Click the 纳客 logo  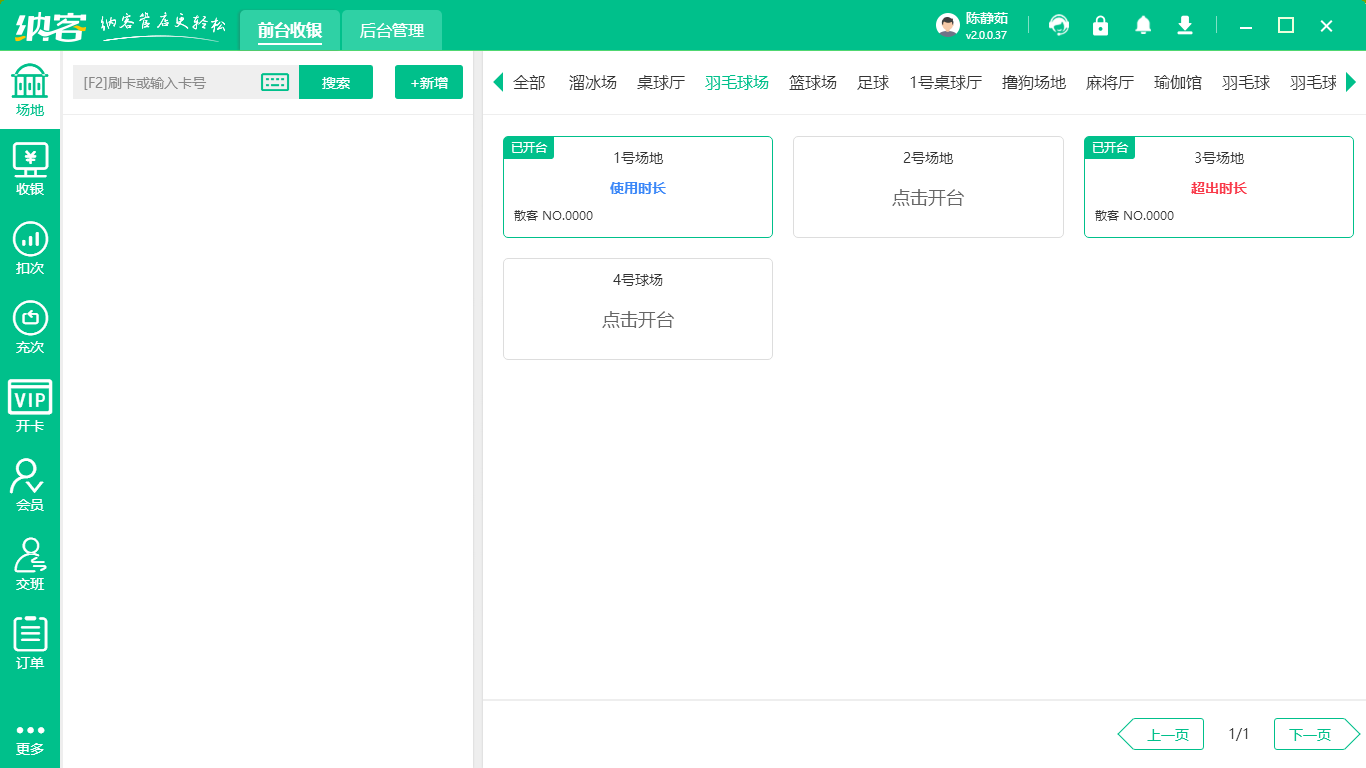click(x=50, y=26)
